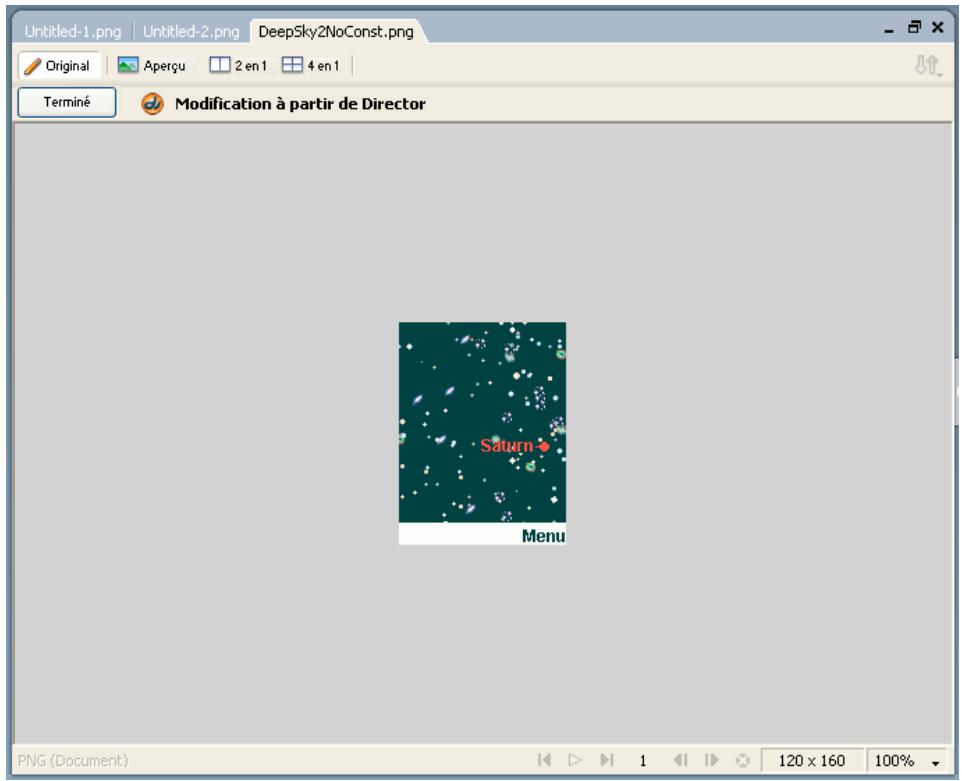The width and height of the screenshot is (962, 781).
Task: Click the red Saturn dot on canvas
Action: 544,446
